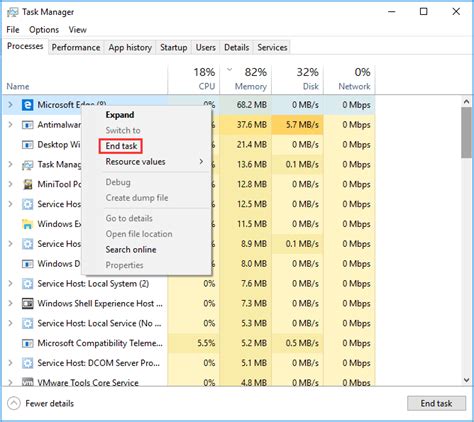474x422 pixels.
Task: Expand the MiniTool process group
Action: [10, 184]
